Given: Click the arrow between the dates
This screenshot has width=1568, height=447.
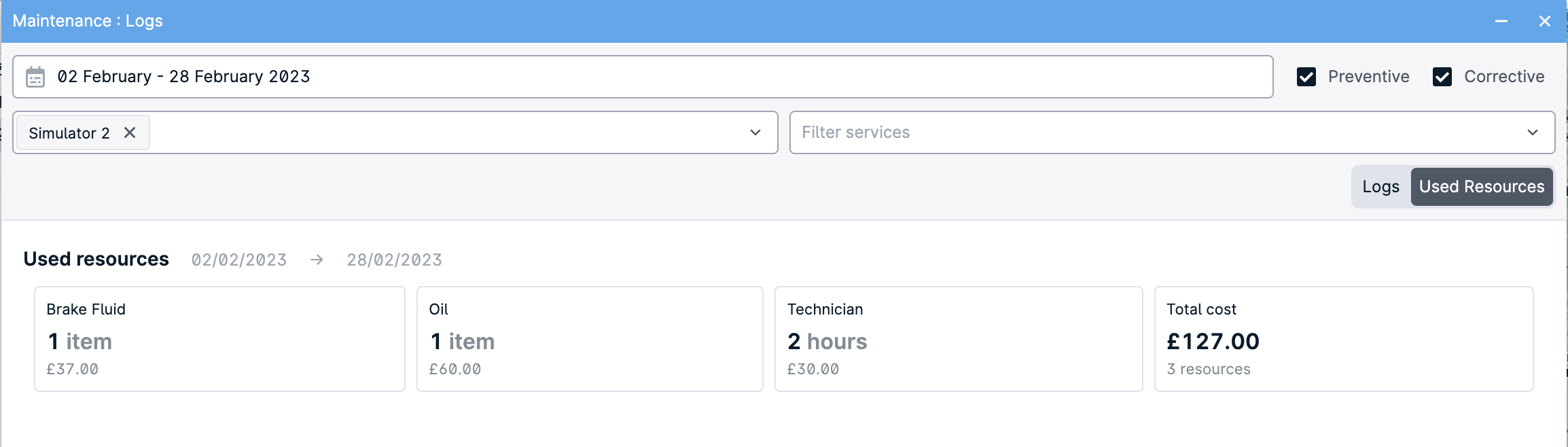Looking at the screenshot, I should (x=317, y=260).
